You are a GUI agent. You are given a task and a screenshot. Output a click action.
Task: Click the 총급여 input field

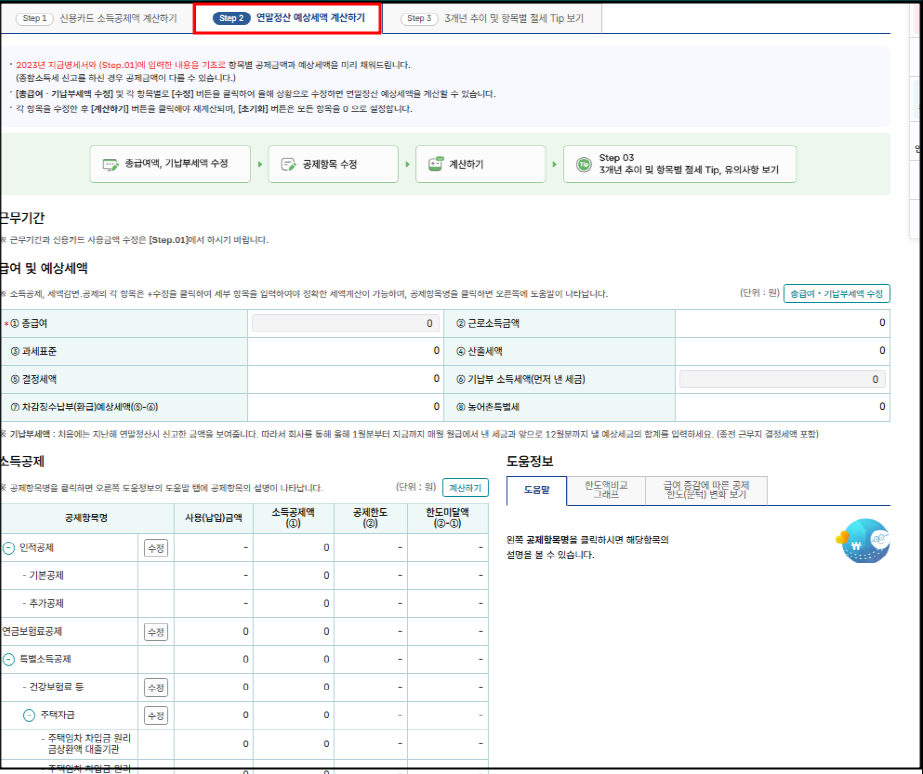(346, 323)
